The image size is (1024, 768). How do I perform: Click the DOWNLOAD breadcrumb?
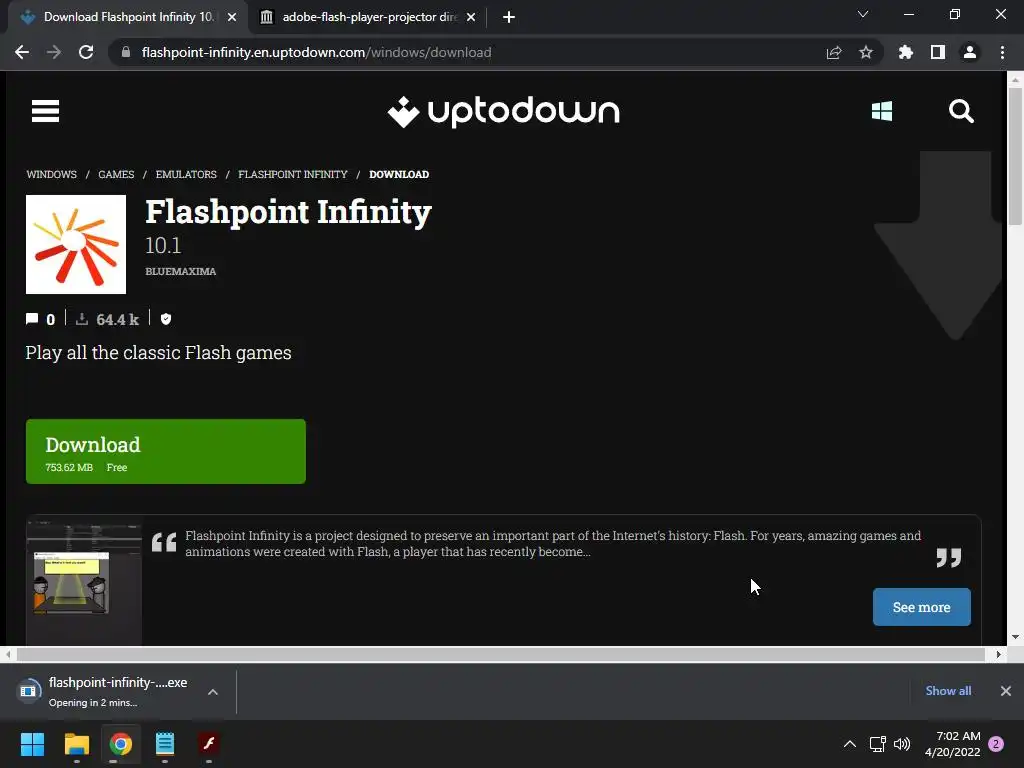pos(399,174)
